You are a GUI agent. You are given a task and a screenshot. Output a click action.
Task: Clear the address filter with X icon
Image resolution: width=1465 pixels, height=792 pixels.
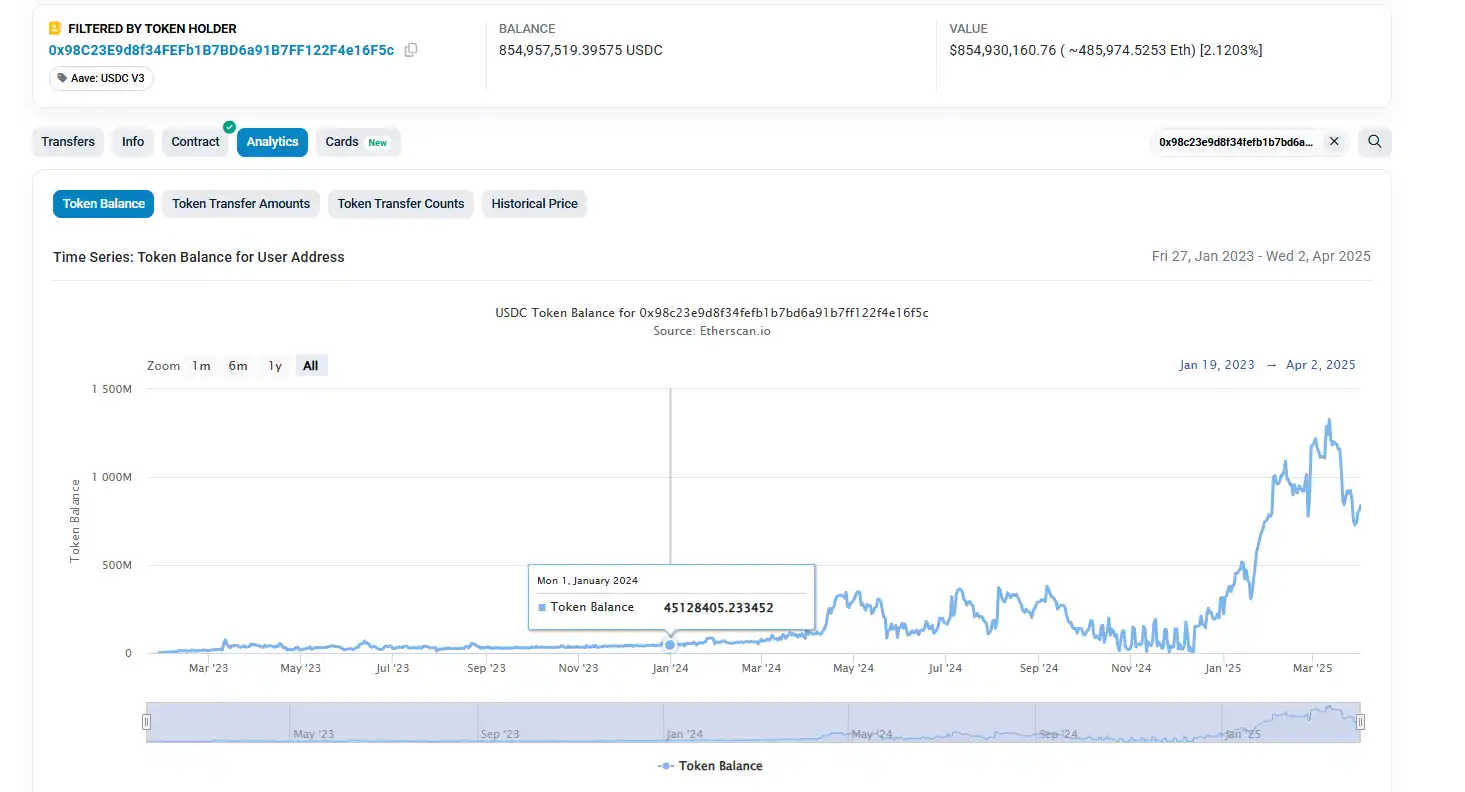[x=1333, y=142]
